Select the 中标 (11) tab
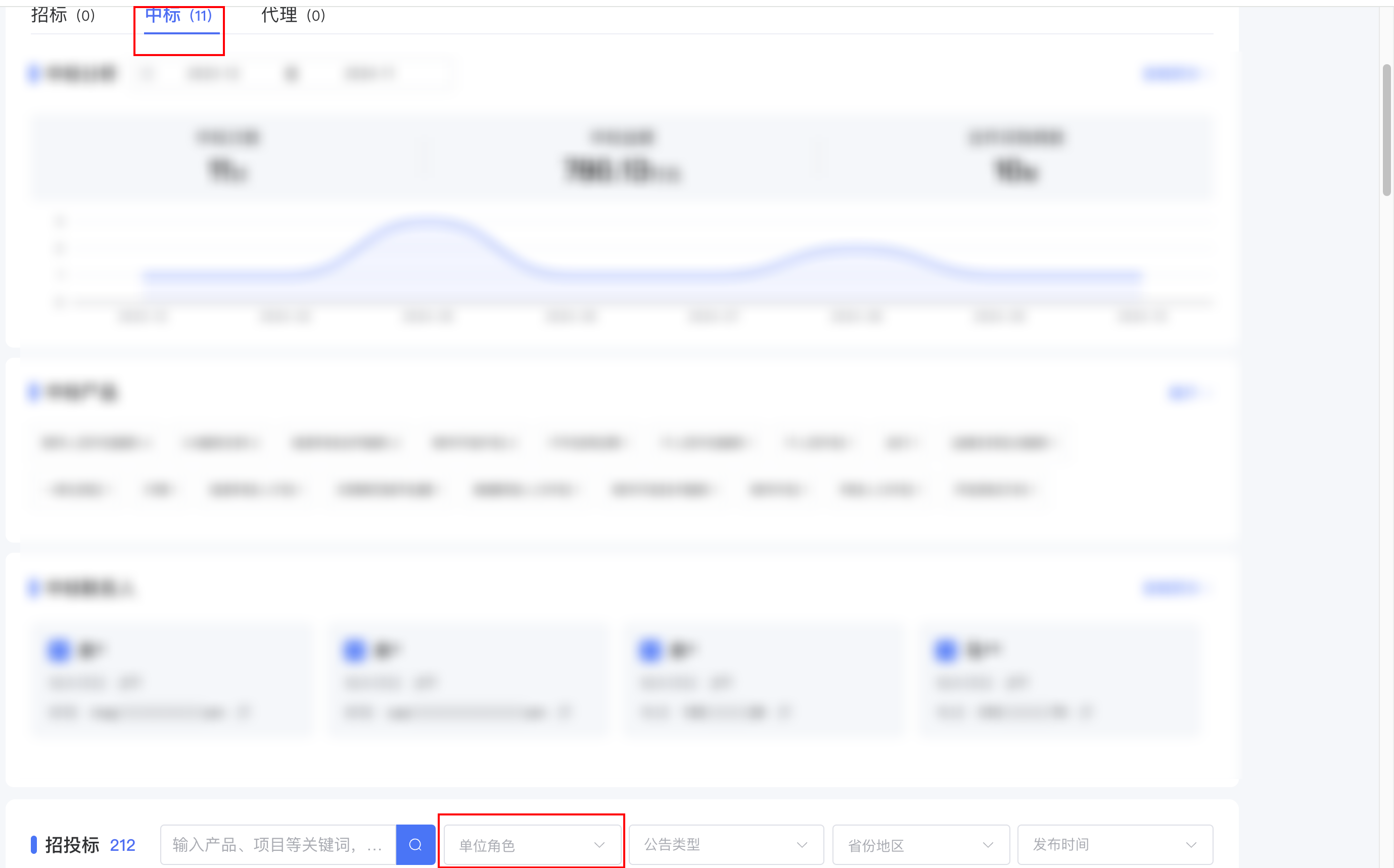The image size is (1394, 868). coord(179,16)
